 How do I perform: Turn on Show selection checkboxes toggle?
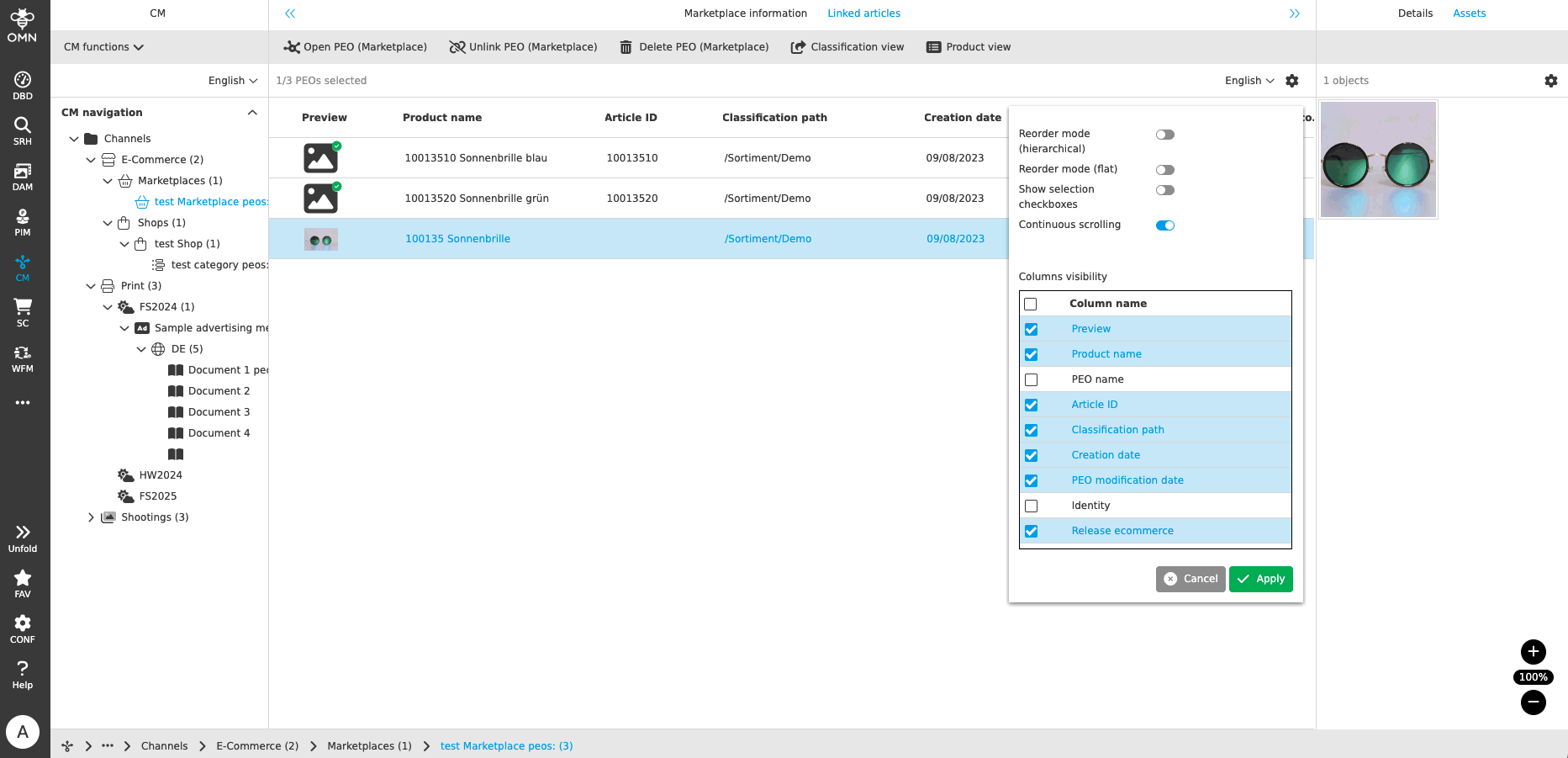[1165, 190]
